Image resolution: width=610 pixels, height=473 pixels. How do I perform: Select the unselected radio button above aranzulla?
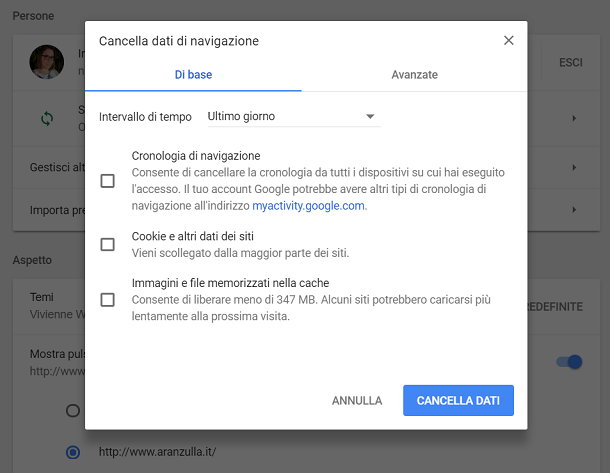[x=73, y=410]
